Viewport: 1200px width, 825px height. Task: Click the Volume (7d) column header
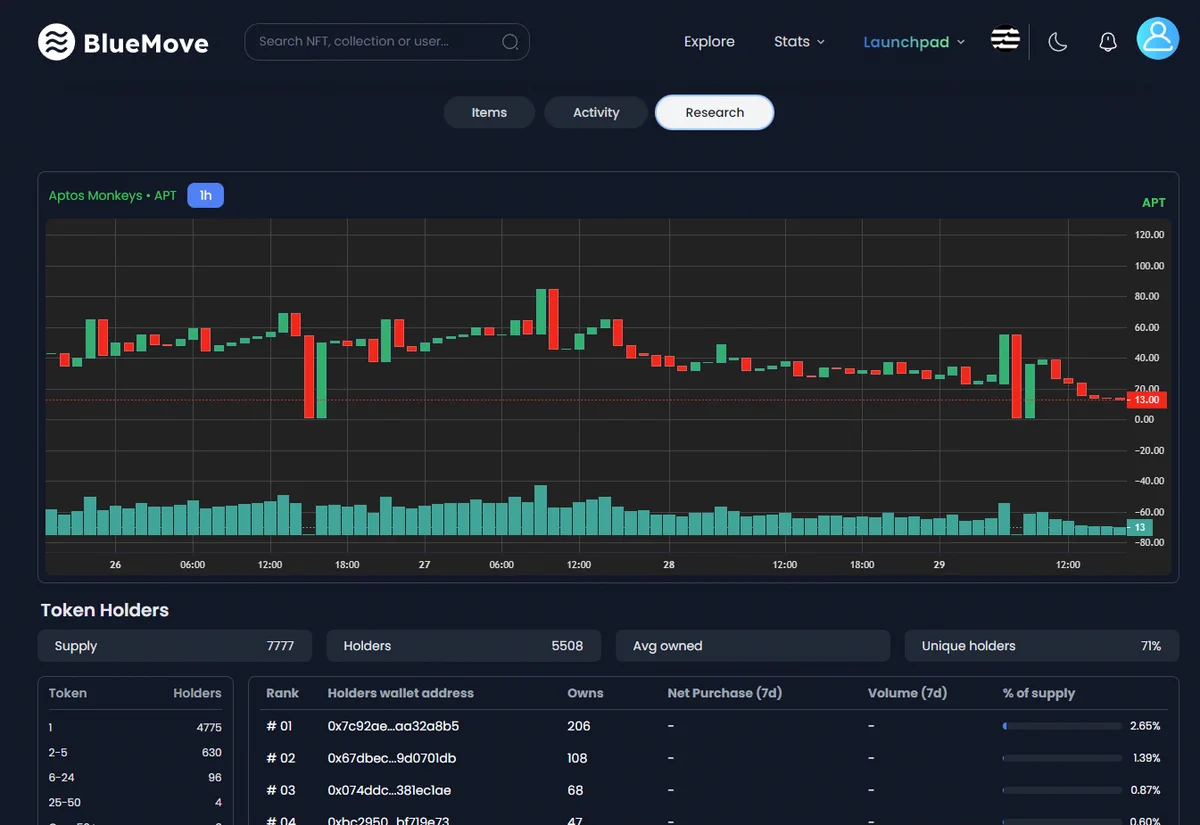907,693
